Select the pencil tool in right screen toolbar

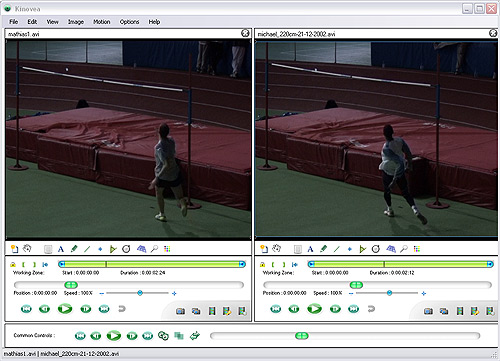pyautogui.click(x=323, y=249)
